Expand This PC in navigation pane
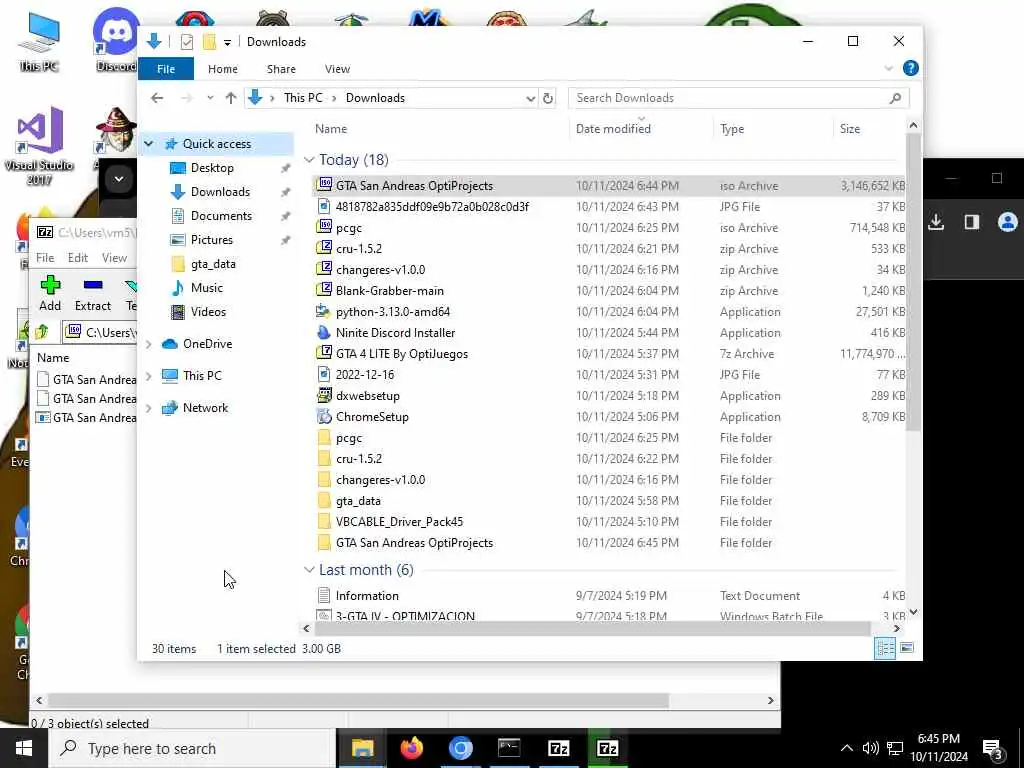The width and height of the screenshot is (1024, 768). pyautogui.click(x=149, y=376)
